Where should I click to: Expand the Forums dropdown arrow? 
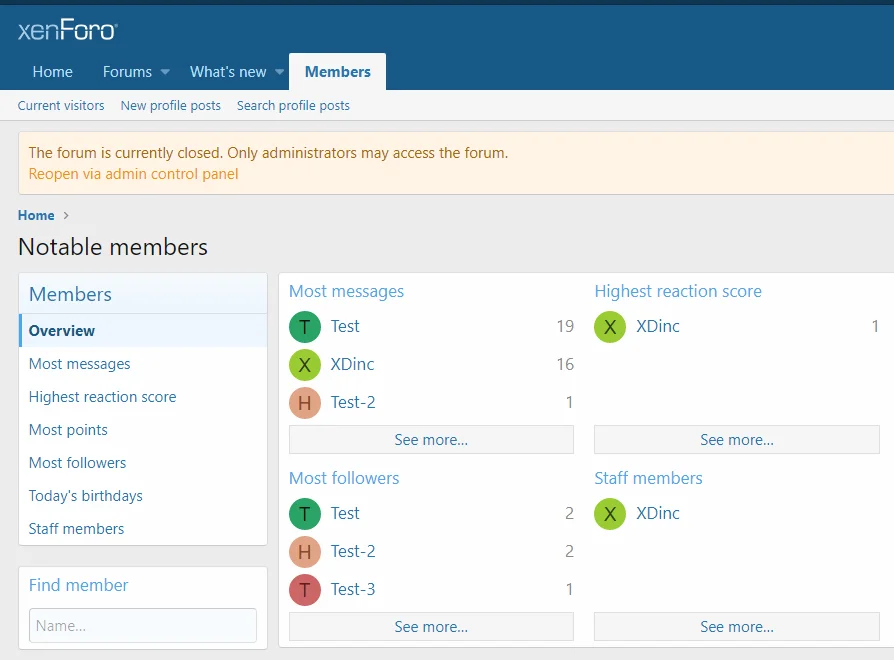(x=165, y=72)
